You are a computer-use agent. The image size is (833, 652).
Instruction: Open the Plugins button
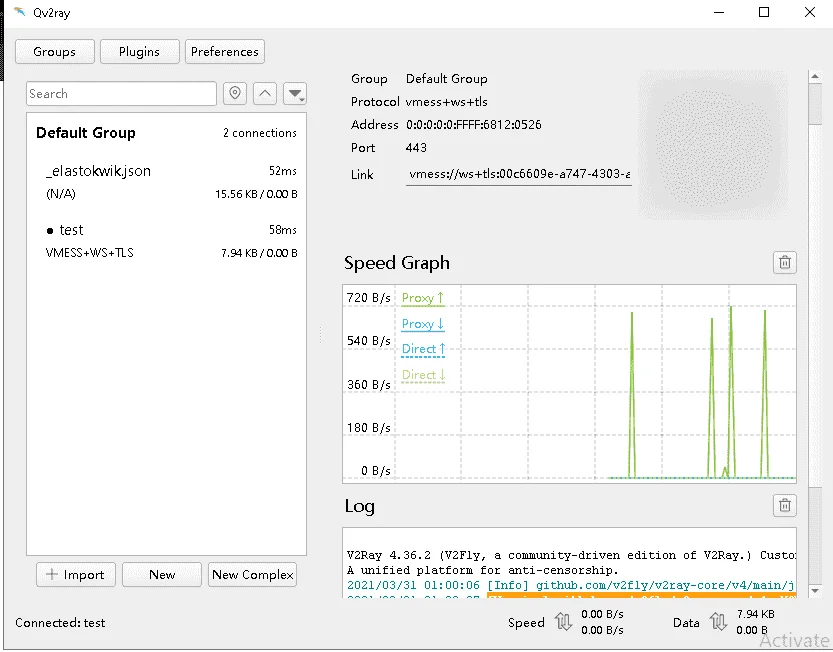click(140, 52)
